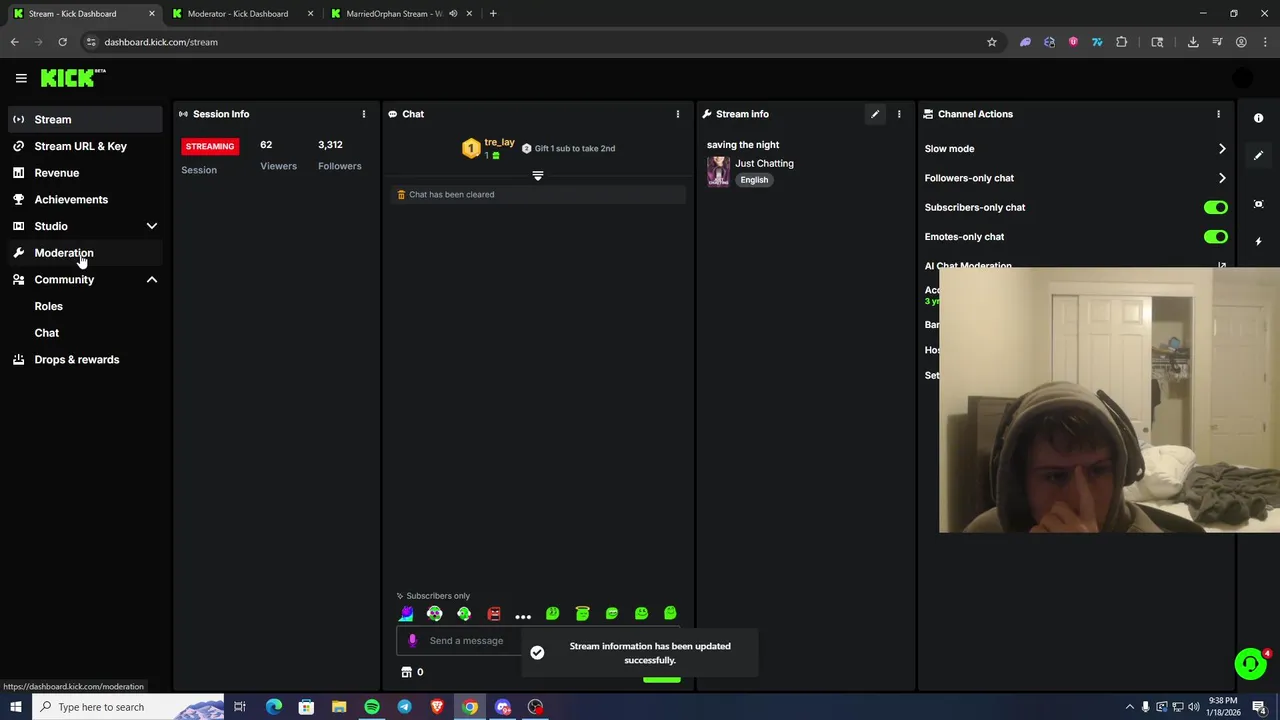
Task: Collapse the Community sidebar section
Action: click(x=152, y=280)
